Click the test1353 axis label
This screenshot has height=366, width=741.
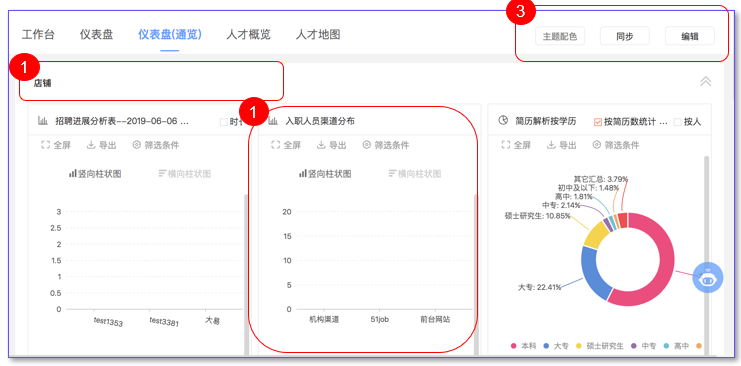pyautogui.click(x=108, y=322)
